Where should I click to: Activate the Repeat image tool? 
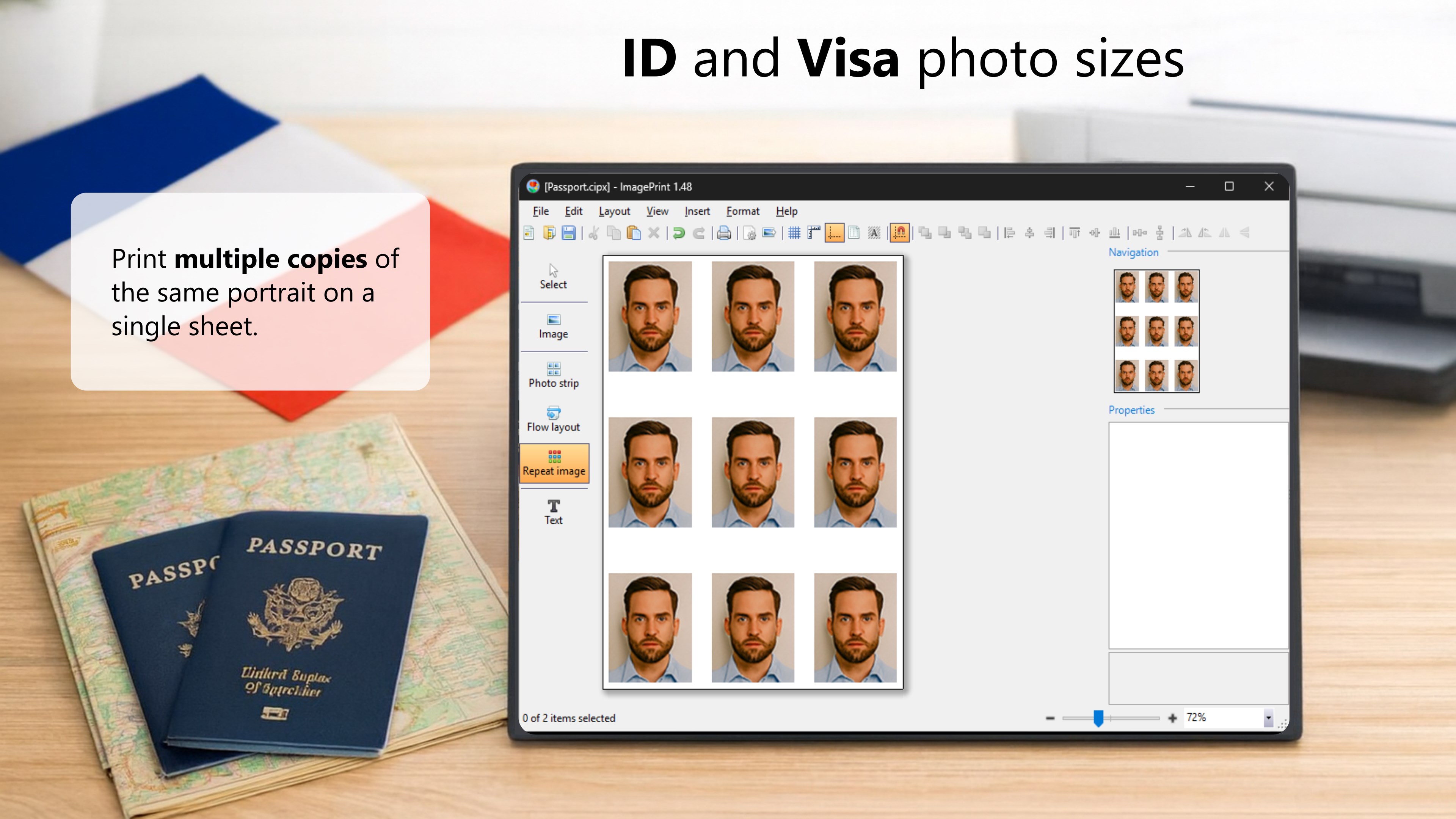(x=554, y=463)
